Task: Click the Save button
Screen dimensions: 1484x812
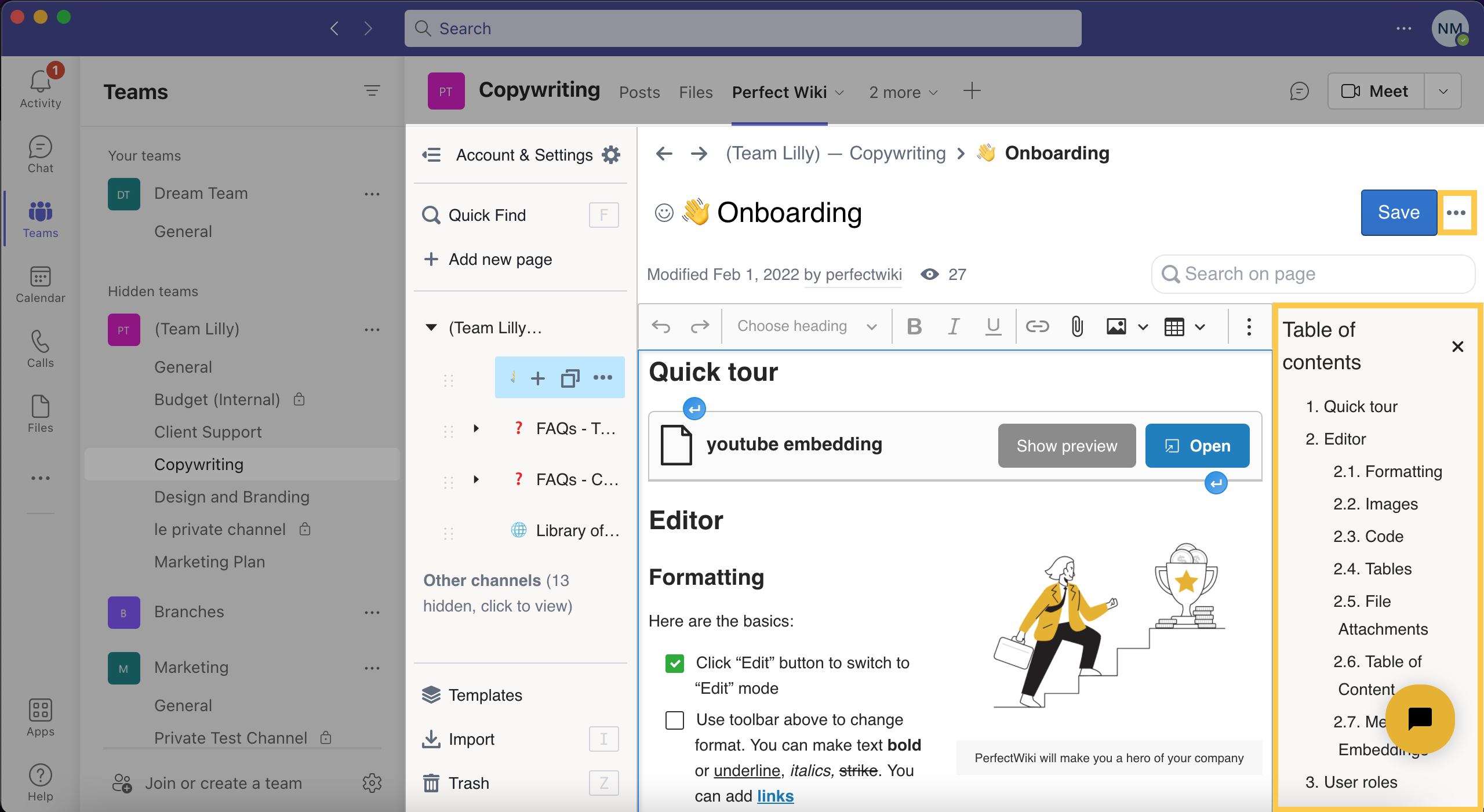Action: 1398,213
